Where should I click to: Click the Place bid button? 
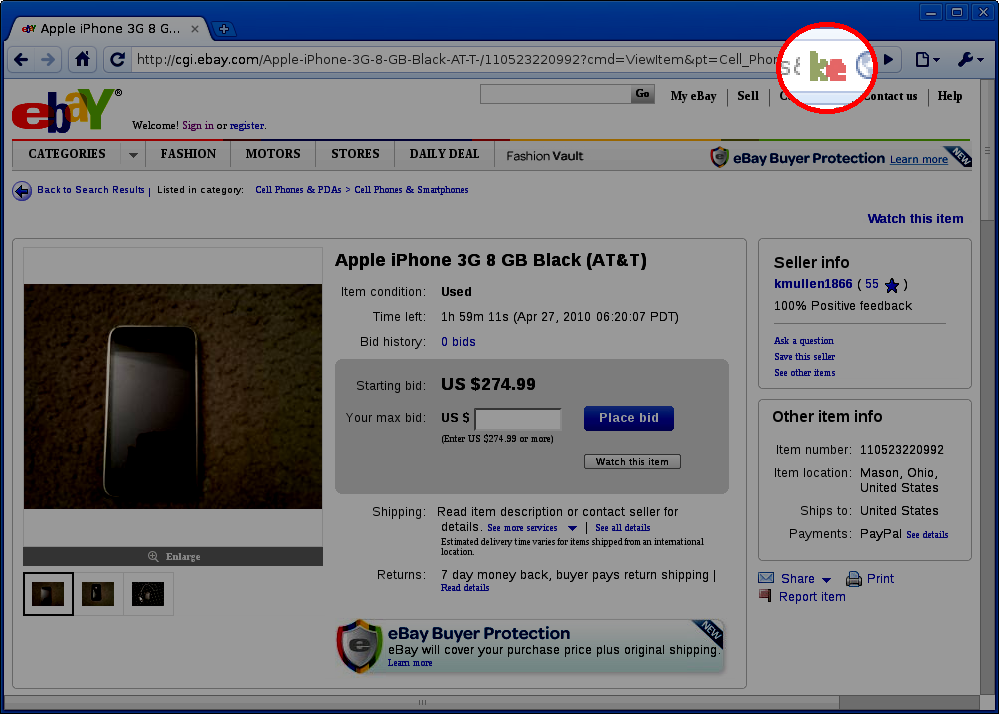629,418
